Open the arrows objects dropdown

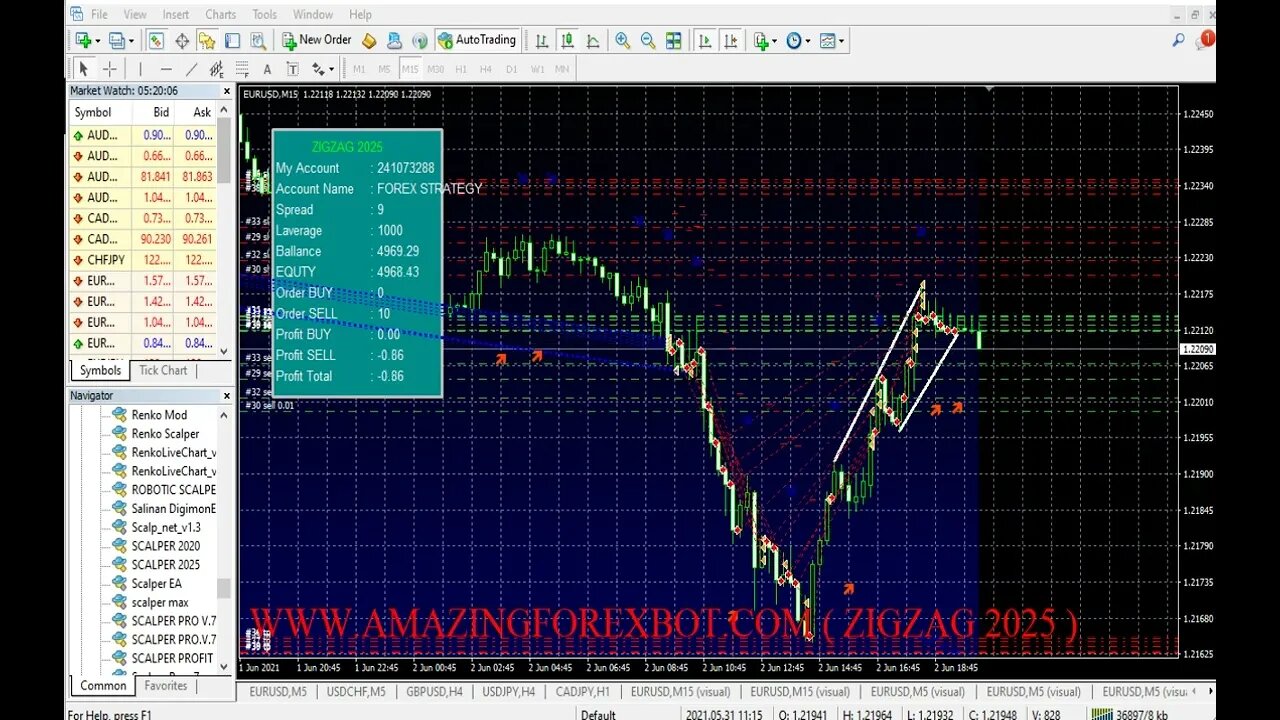[322, 69]
